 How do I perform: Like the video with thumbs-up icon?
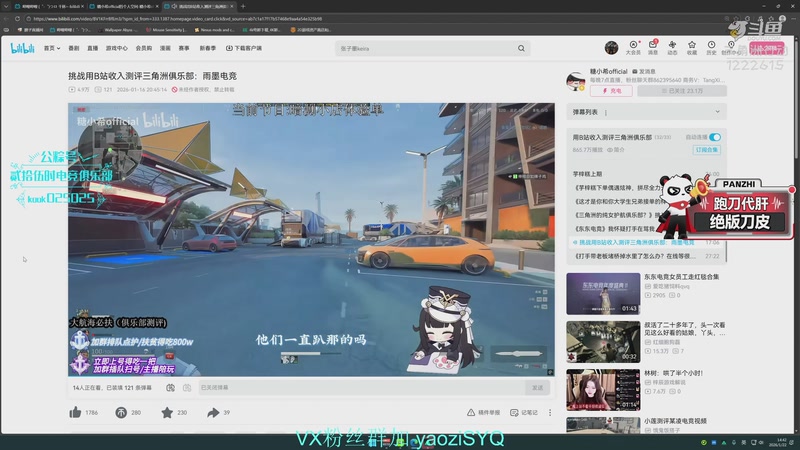pyautogui.click(x=76, y=412)
